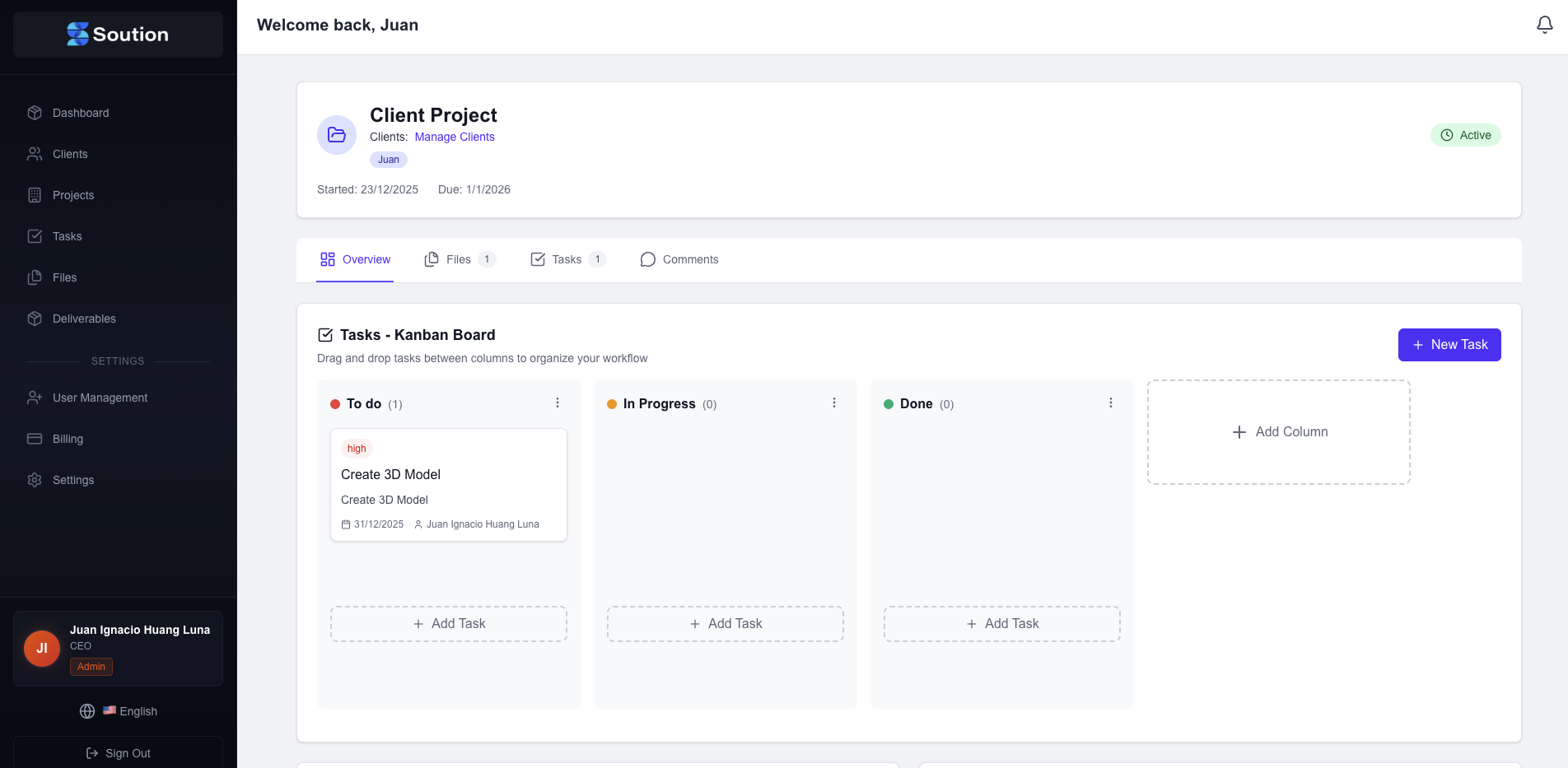Click the red To do status dot
Viewport: 1568px width, 768px height.
click(x=335, y=404)
